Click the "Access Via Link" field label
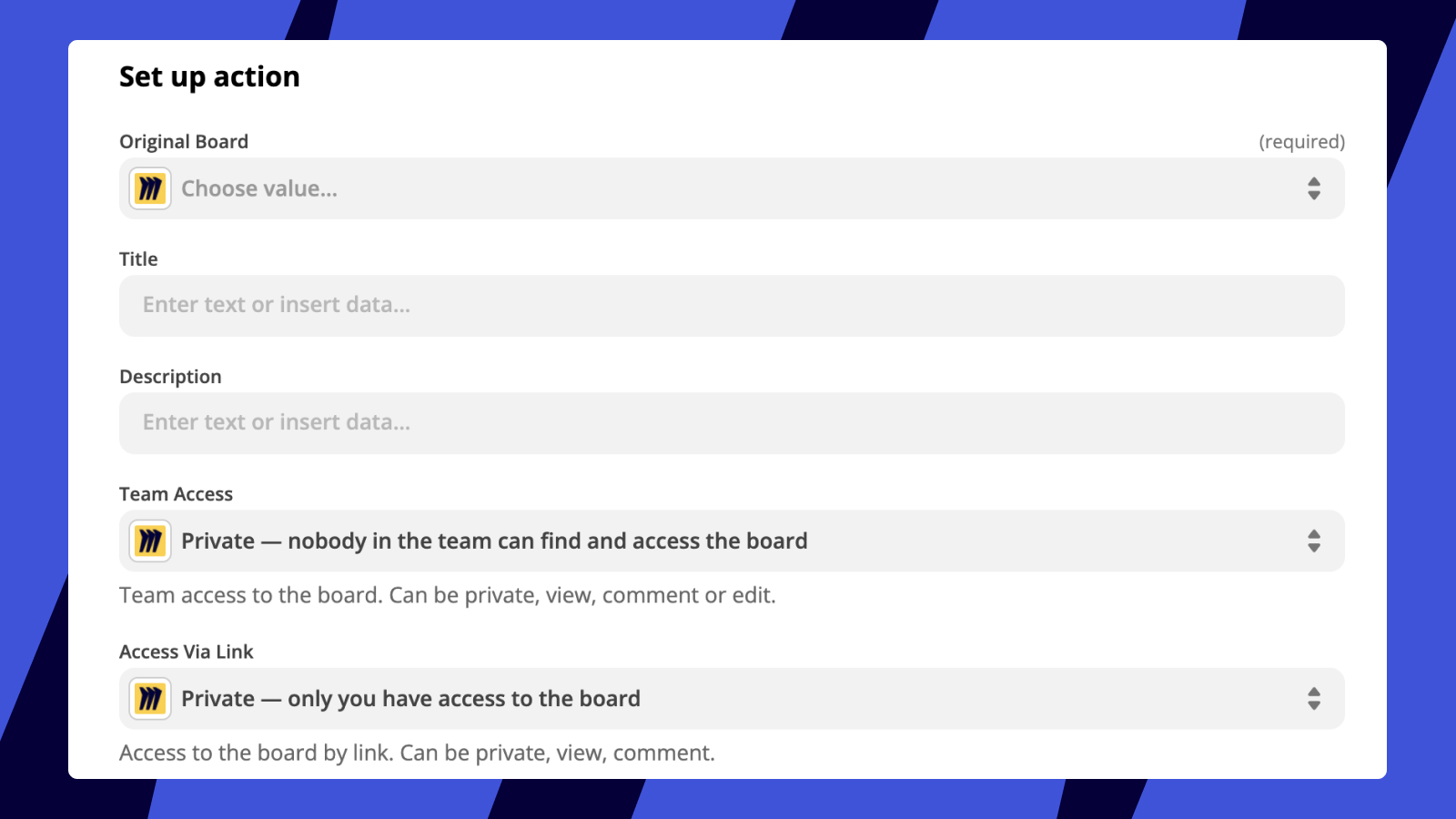 (187, 652)
